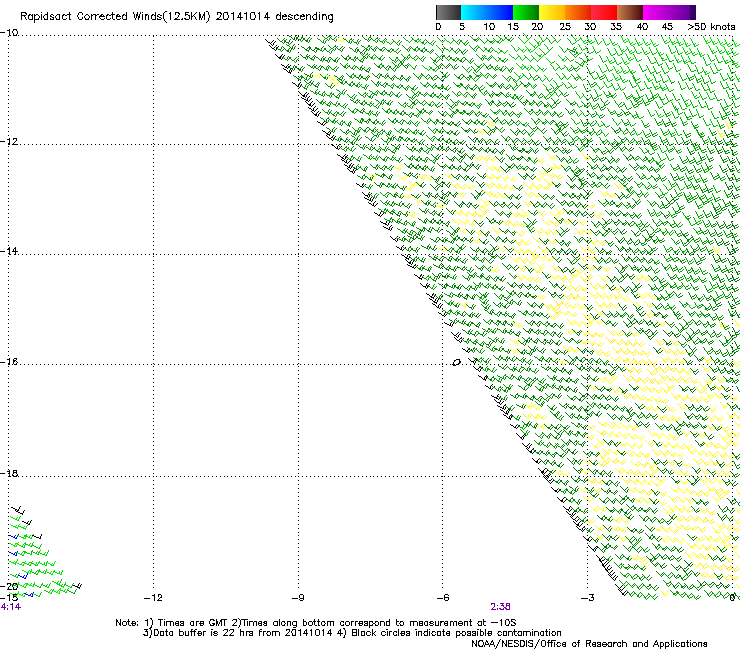Click the blue 10-15 knots legend segment
This screenshot has width=740, height=650.
500,12
